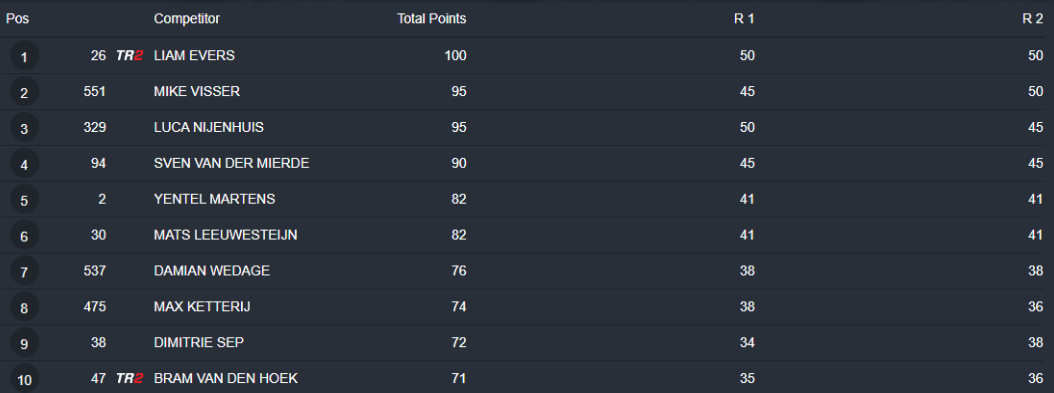Click the TR2 logo beside Bram van den Hoek
1054x393 pixels.
pyautogui.click(x=129, y=379)
